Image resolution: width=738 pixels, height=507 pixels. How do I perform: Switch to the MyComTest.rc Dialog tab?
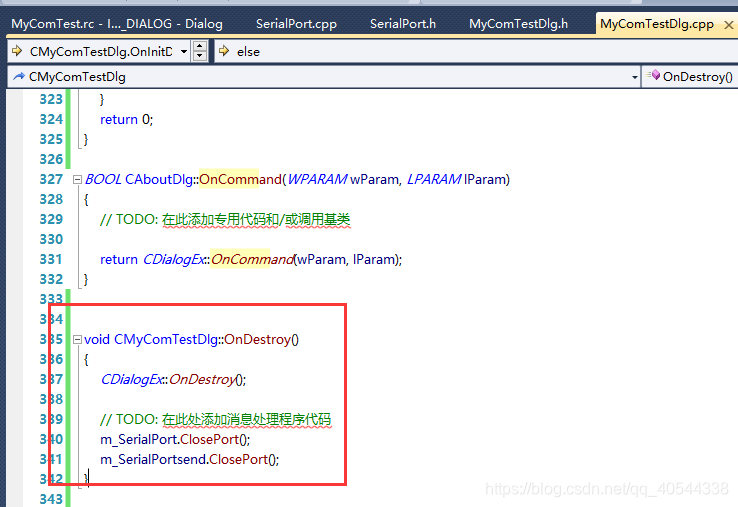[x=117, y=24]
